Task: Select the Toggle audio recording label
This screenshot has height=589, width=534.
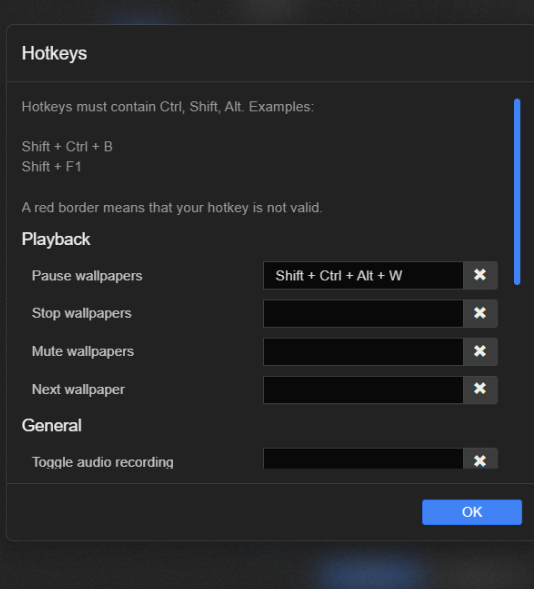Action: click(x=103, y=462)
